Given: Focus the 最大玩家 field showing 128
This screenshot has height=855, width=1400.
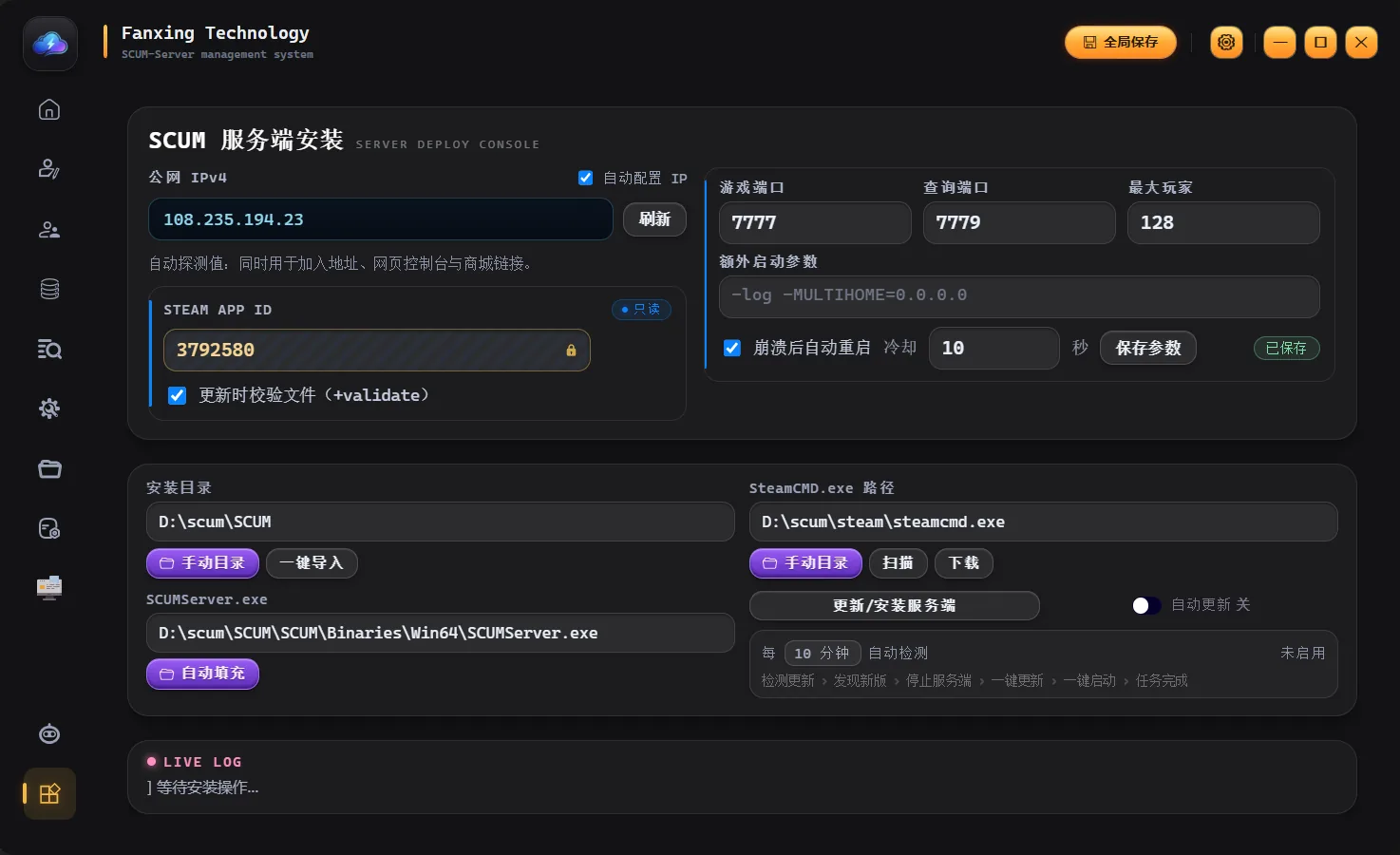Looking at the screenshot, I should (x=1223, y=222).
